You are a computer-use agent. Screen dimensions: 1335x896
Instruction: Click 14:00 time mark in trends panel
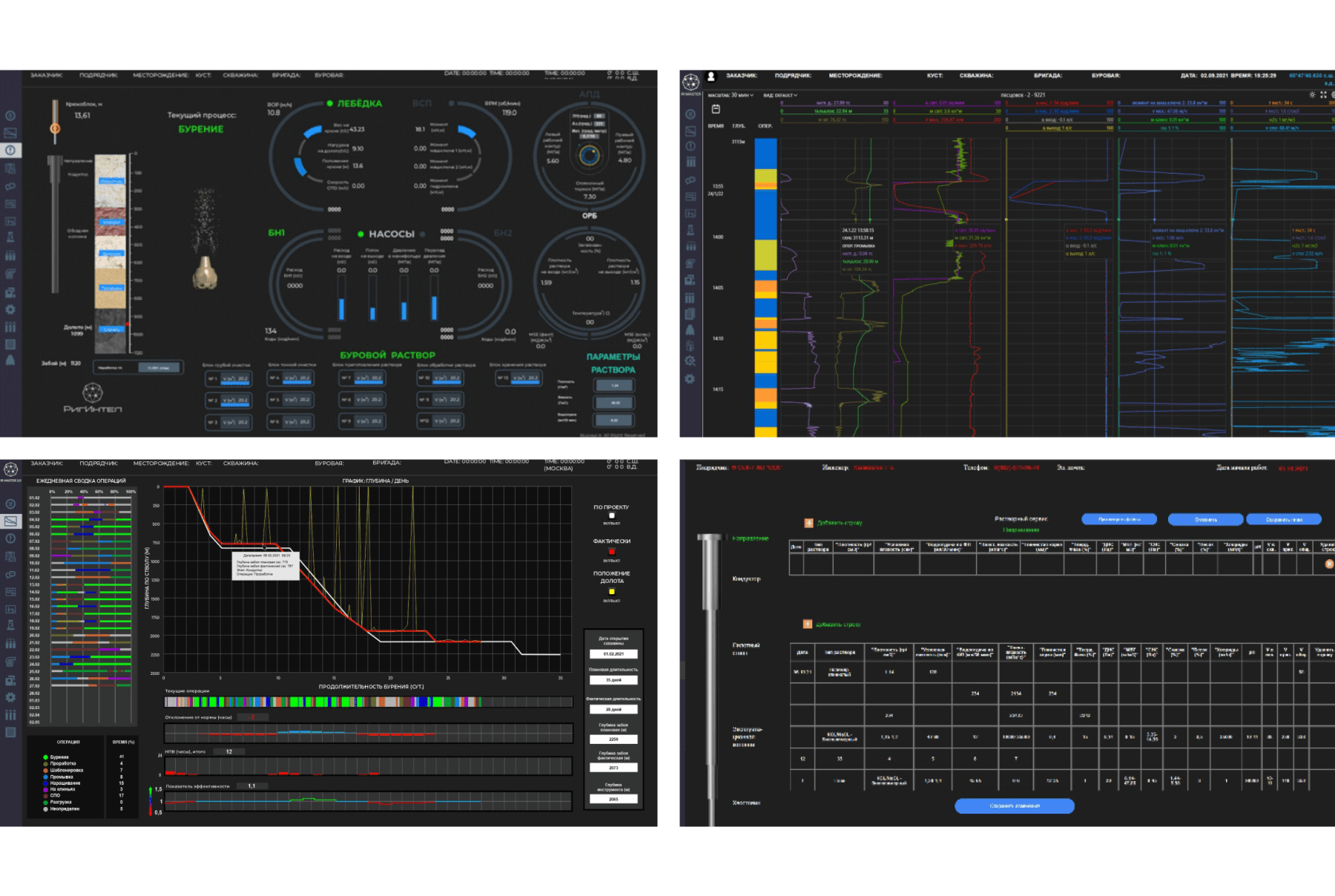tap(718, 237)
